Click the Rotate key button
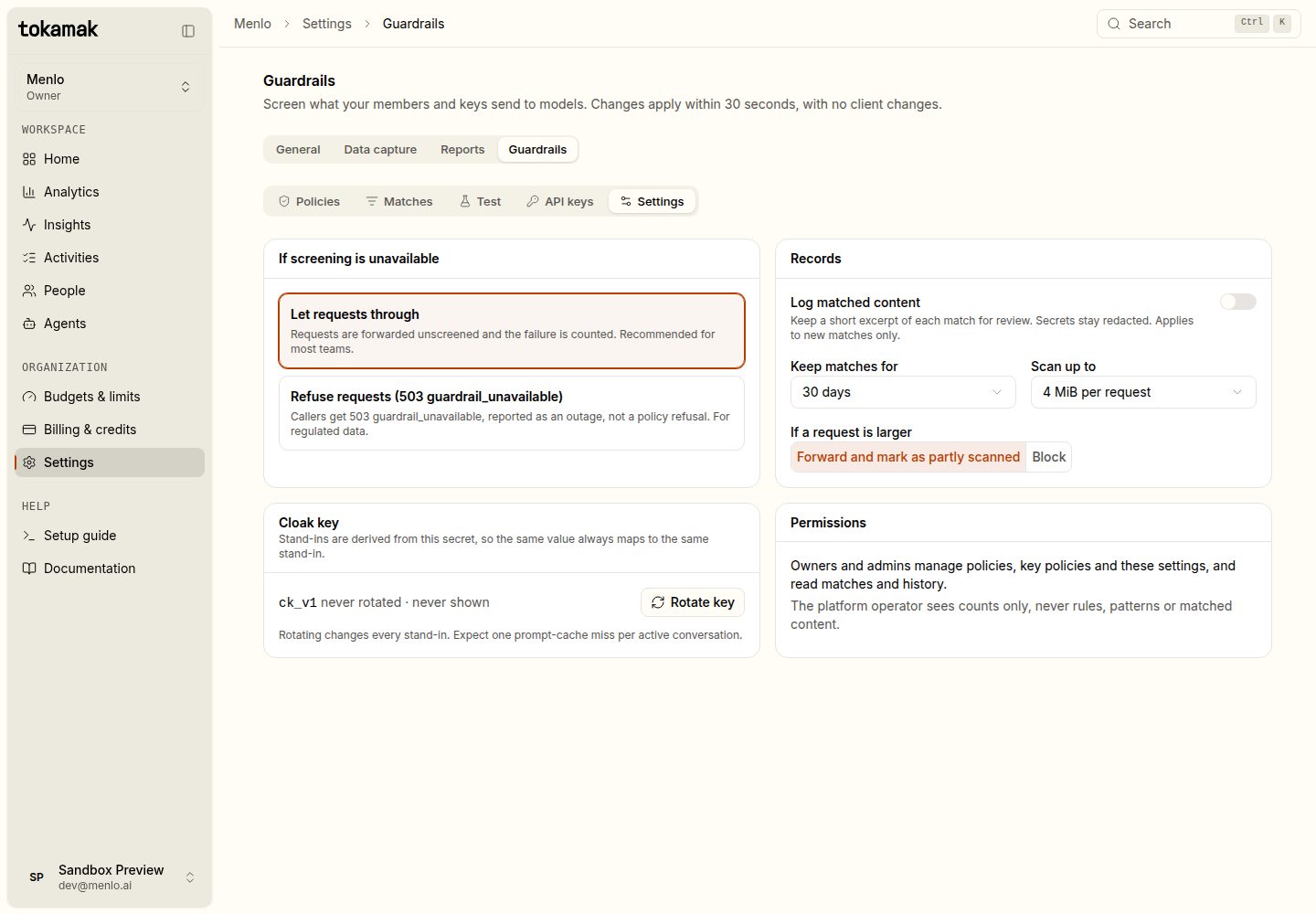 (693, 602)
